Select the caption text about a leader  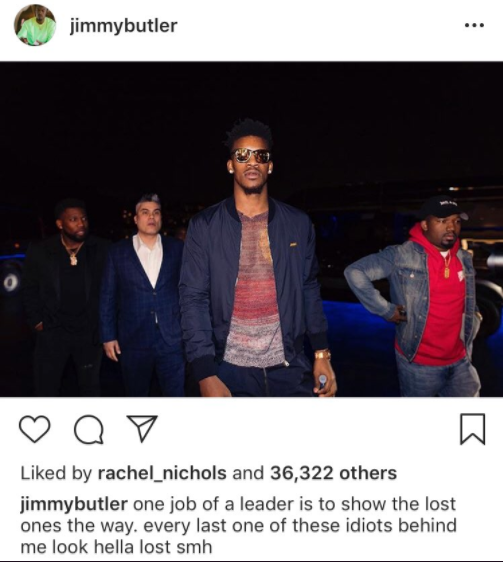[x=238, y=525]
